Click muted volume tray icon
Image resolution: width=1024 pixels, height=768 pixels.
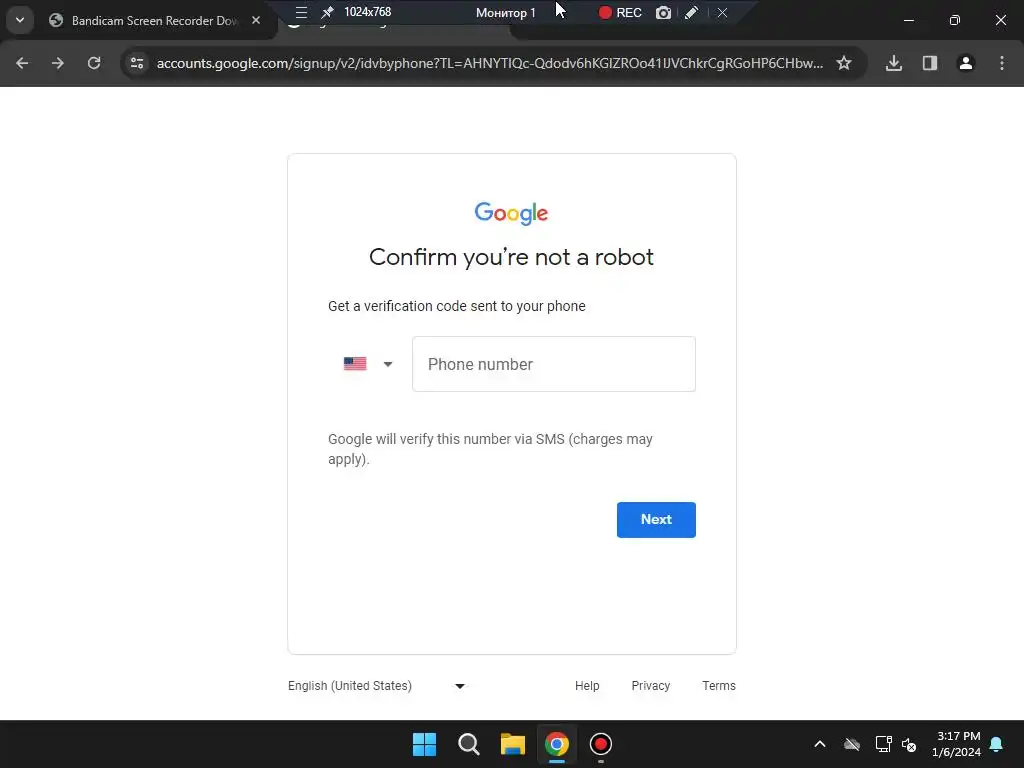[909, 744]
